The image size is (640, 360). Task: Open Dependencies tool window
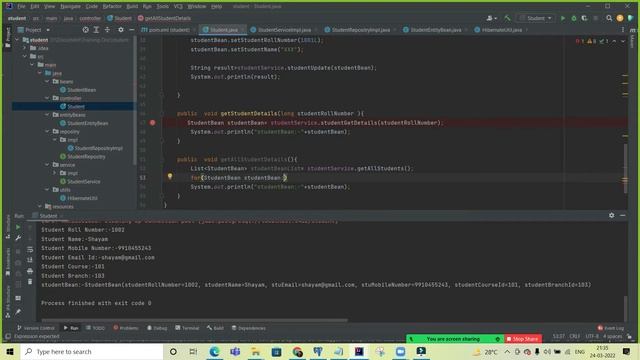coord(249,328)
